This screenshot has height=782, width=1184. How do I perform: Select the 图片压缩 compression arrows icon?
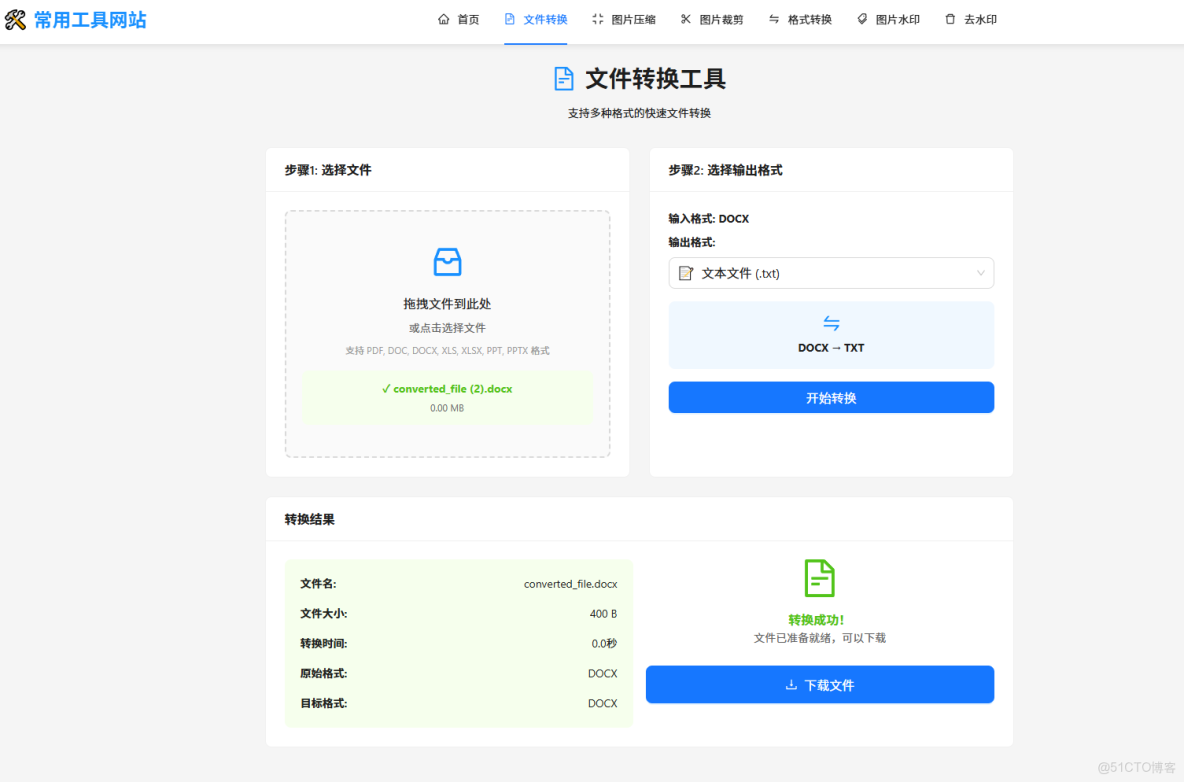click(x=597, y=18)
